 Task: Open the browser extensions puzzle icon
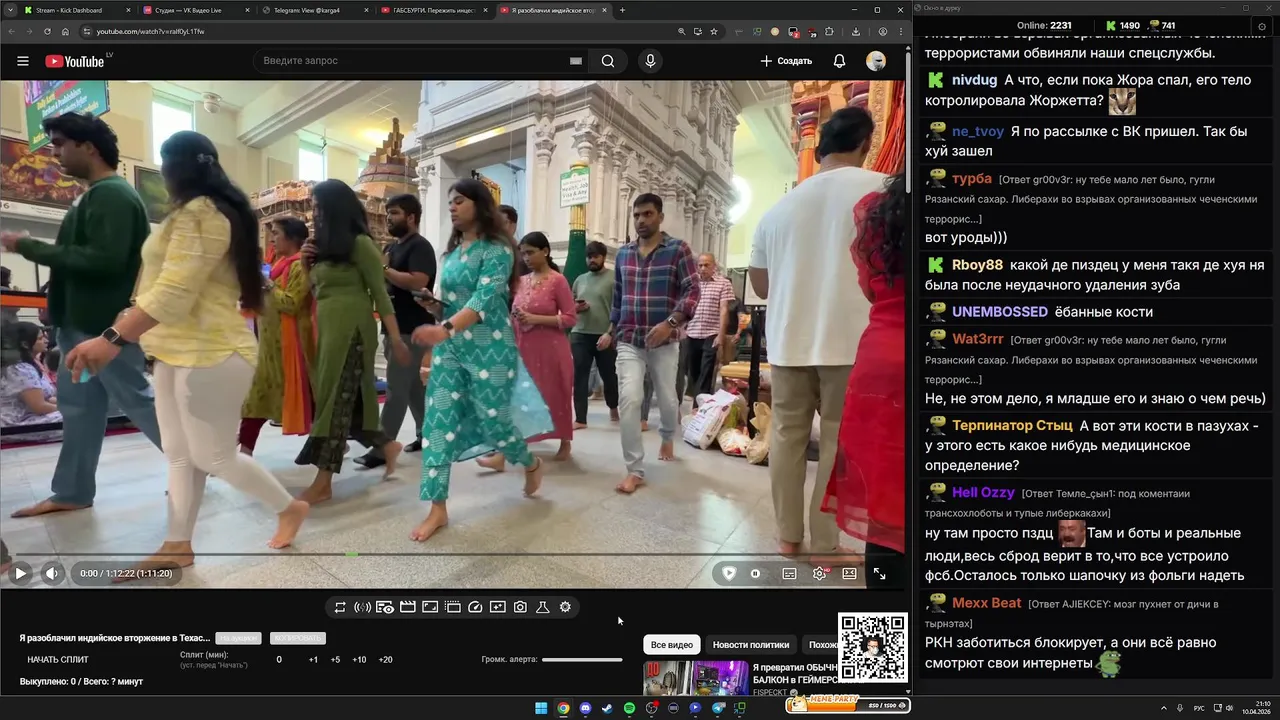[x=829, y=31]
